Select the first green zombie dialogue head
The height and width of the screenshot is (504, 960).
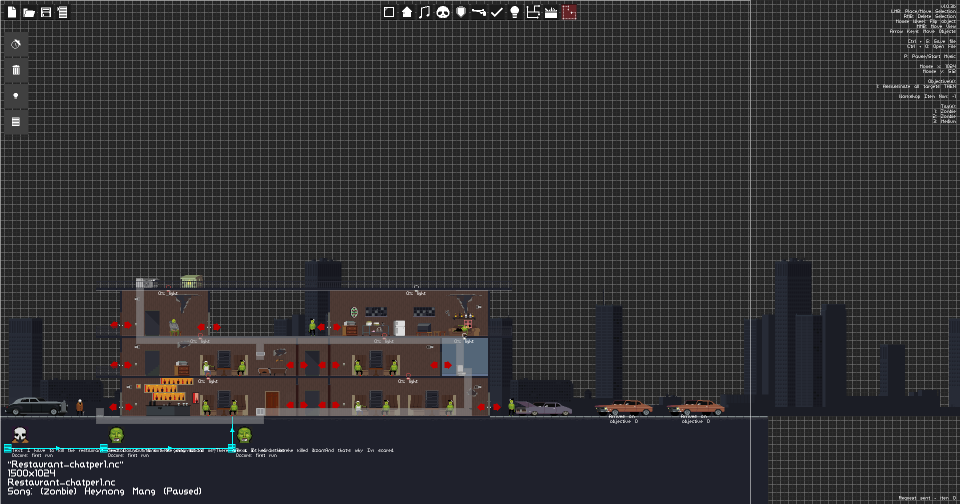tap(116, 435)
